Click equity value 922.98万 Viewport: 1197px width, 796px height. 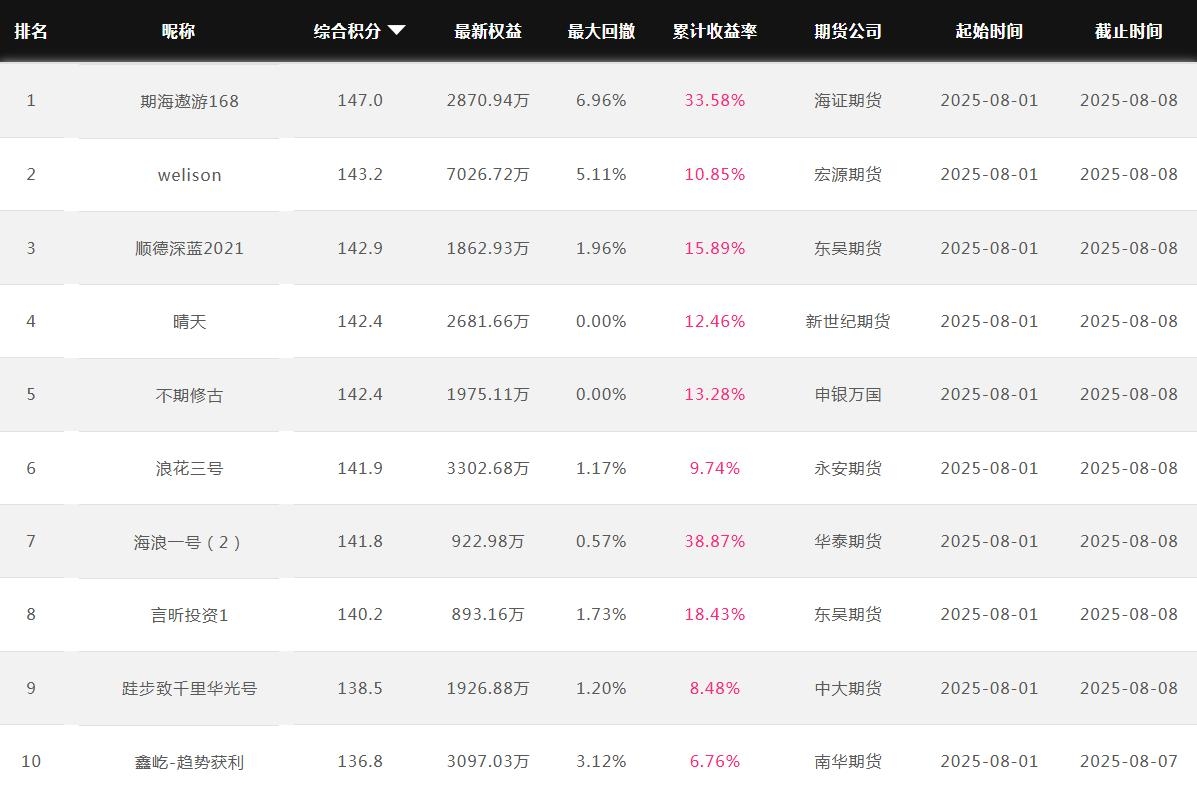point(488,541)
